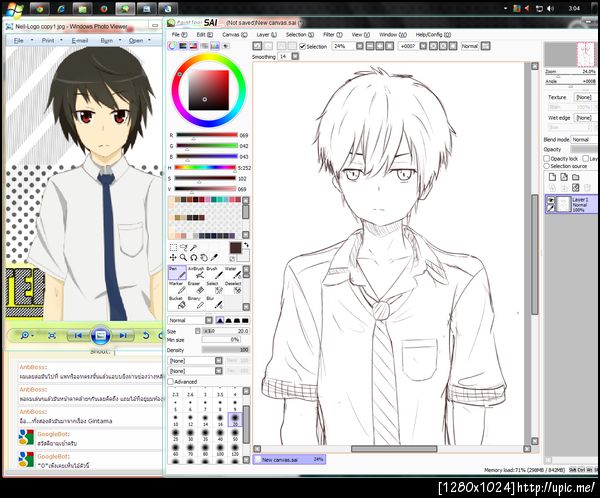Set layer as Selection source
The height and width of the screenshot is (498, 600).
[x=546, y=166]
